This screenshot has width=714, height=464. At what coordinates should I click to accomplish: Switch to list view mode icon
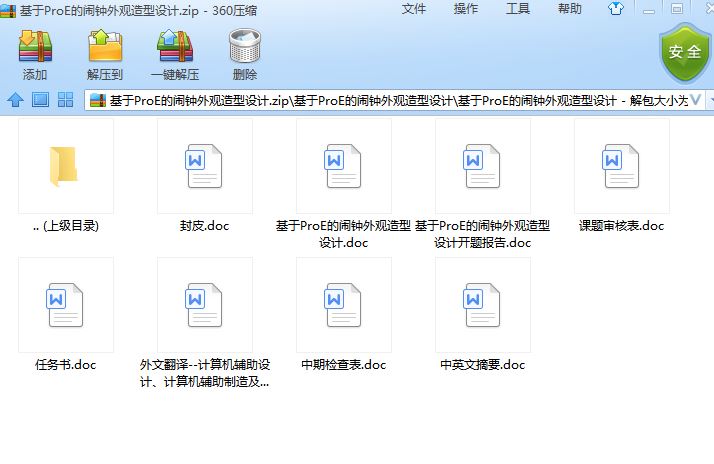[x=40, y=100]
